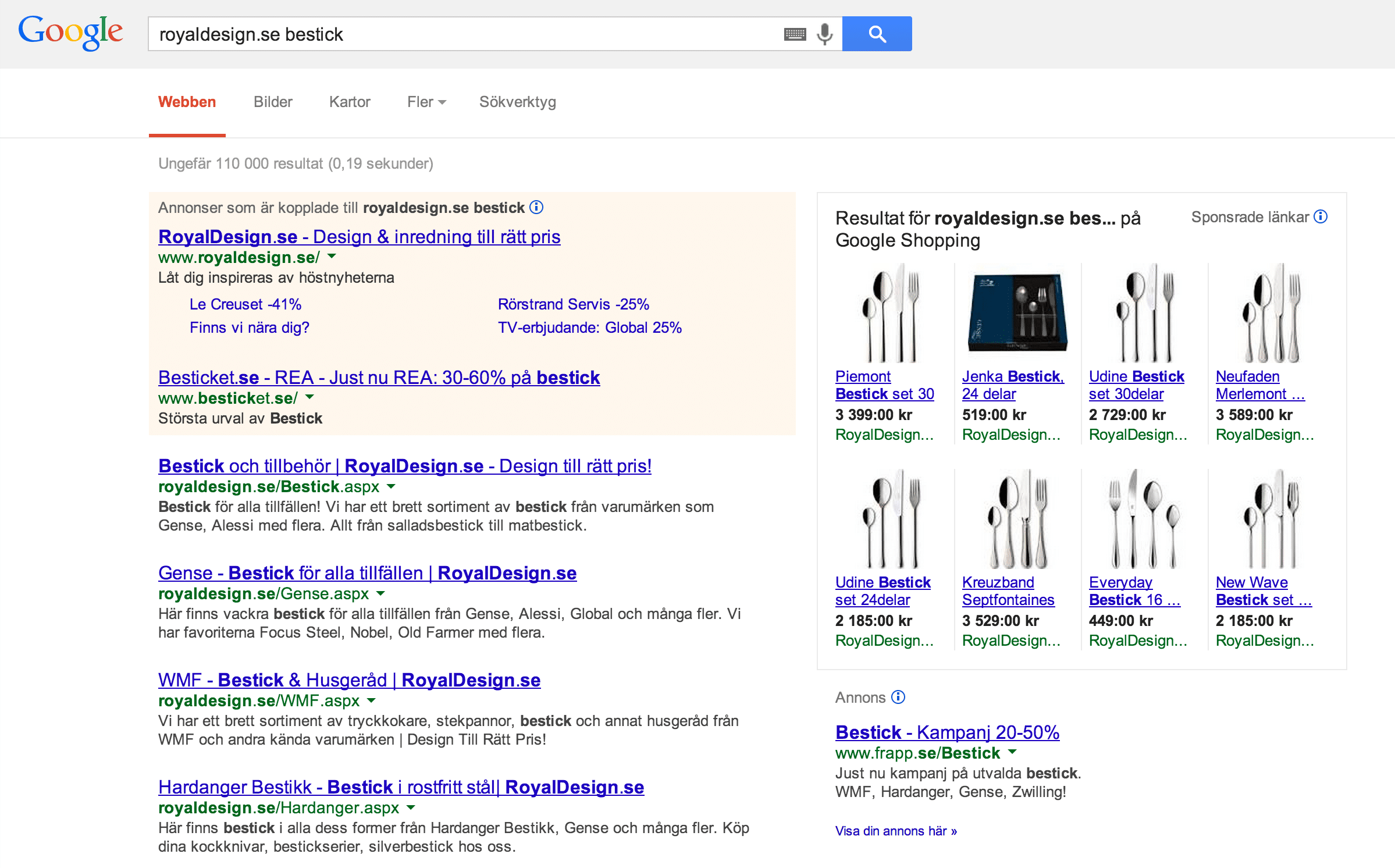1395x868 pixels.
Task: Expand arrow next to www.fragp.se/Bestick
Action: coord(1012,752)
